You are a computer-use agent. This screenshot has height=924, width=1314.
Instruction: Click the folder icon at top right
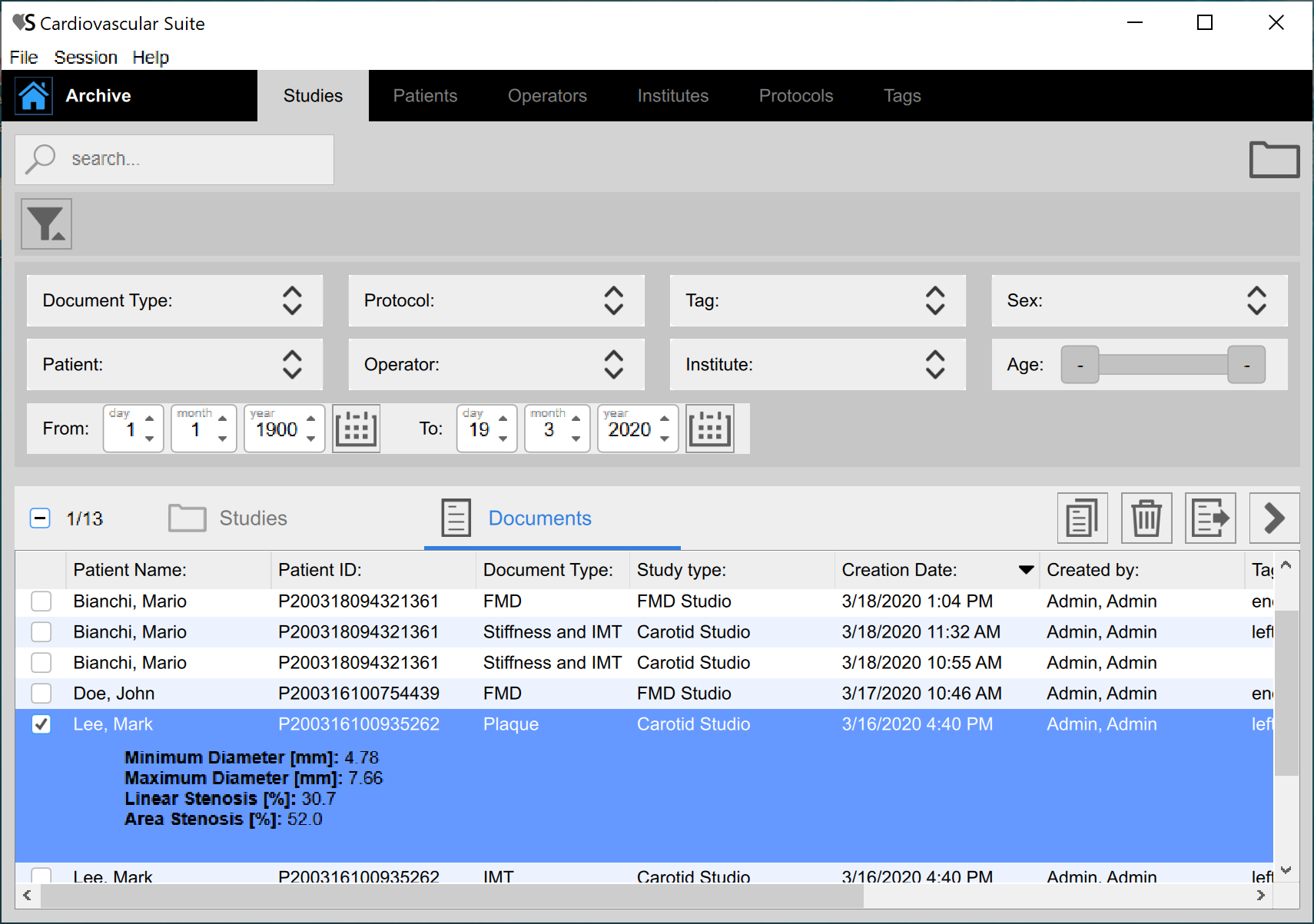(x=1273, y=160)
